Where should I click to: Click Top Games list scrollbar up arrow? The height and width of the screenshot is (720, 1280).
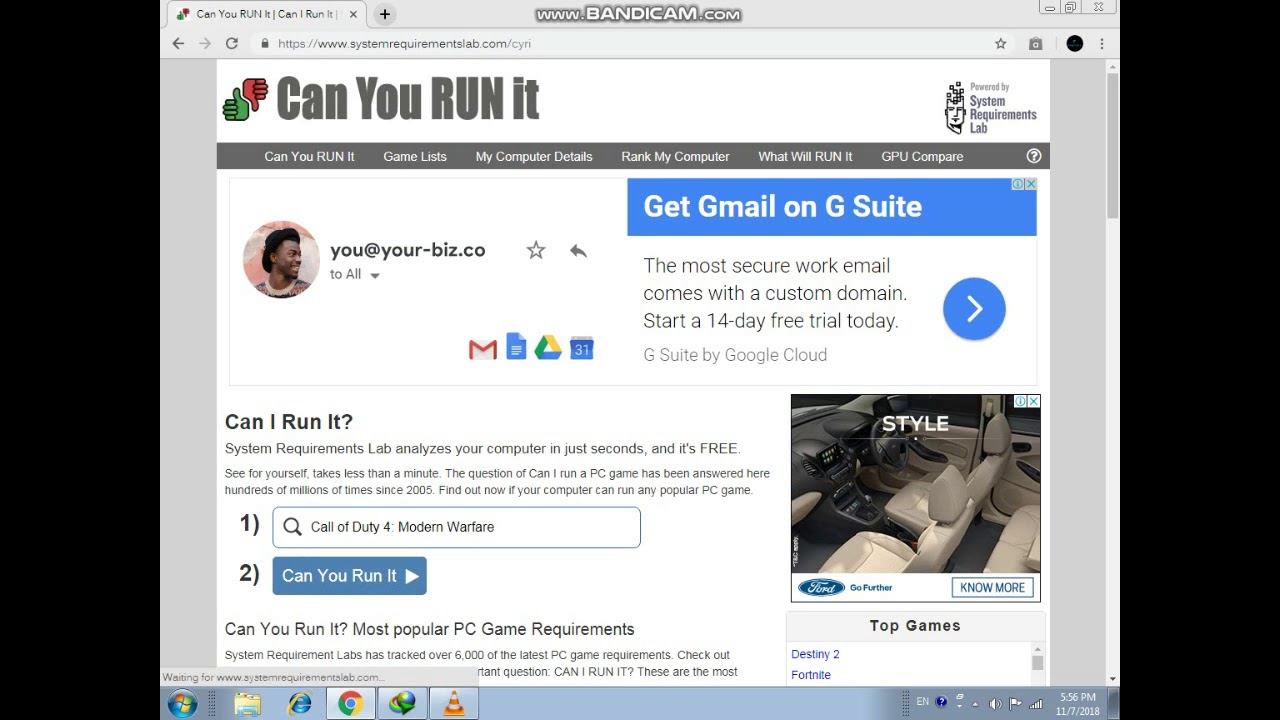pyautogui.click(x=1038, y=649)
